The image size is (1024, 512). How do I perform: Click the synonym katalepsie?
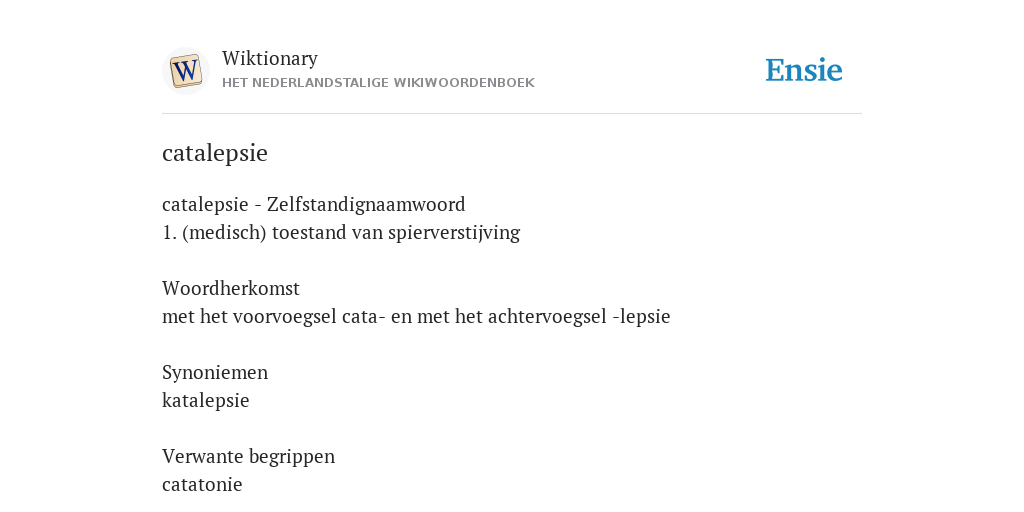pyautogui.click(x=206, y=400)
